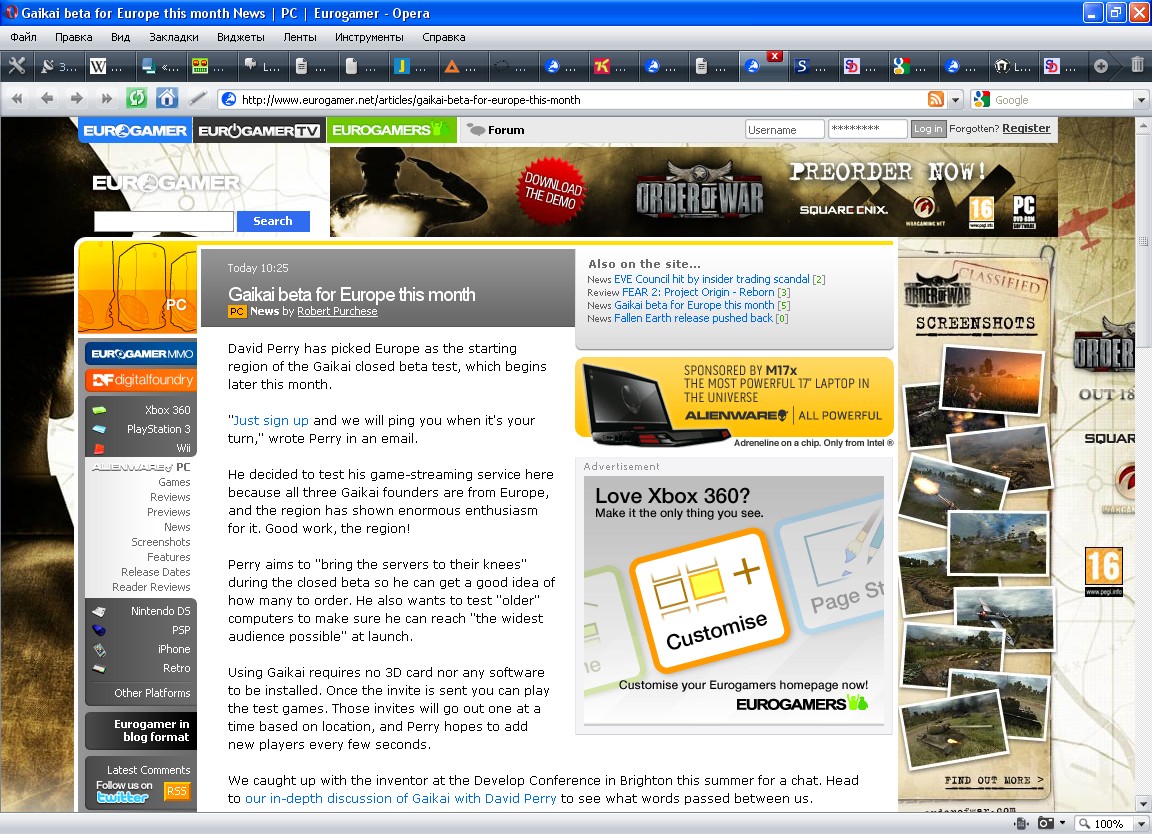The image size is (1152, 834).
Task: Focus the Username input field
Action: 784,129
